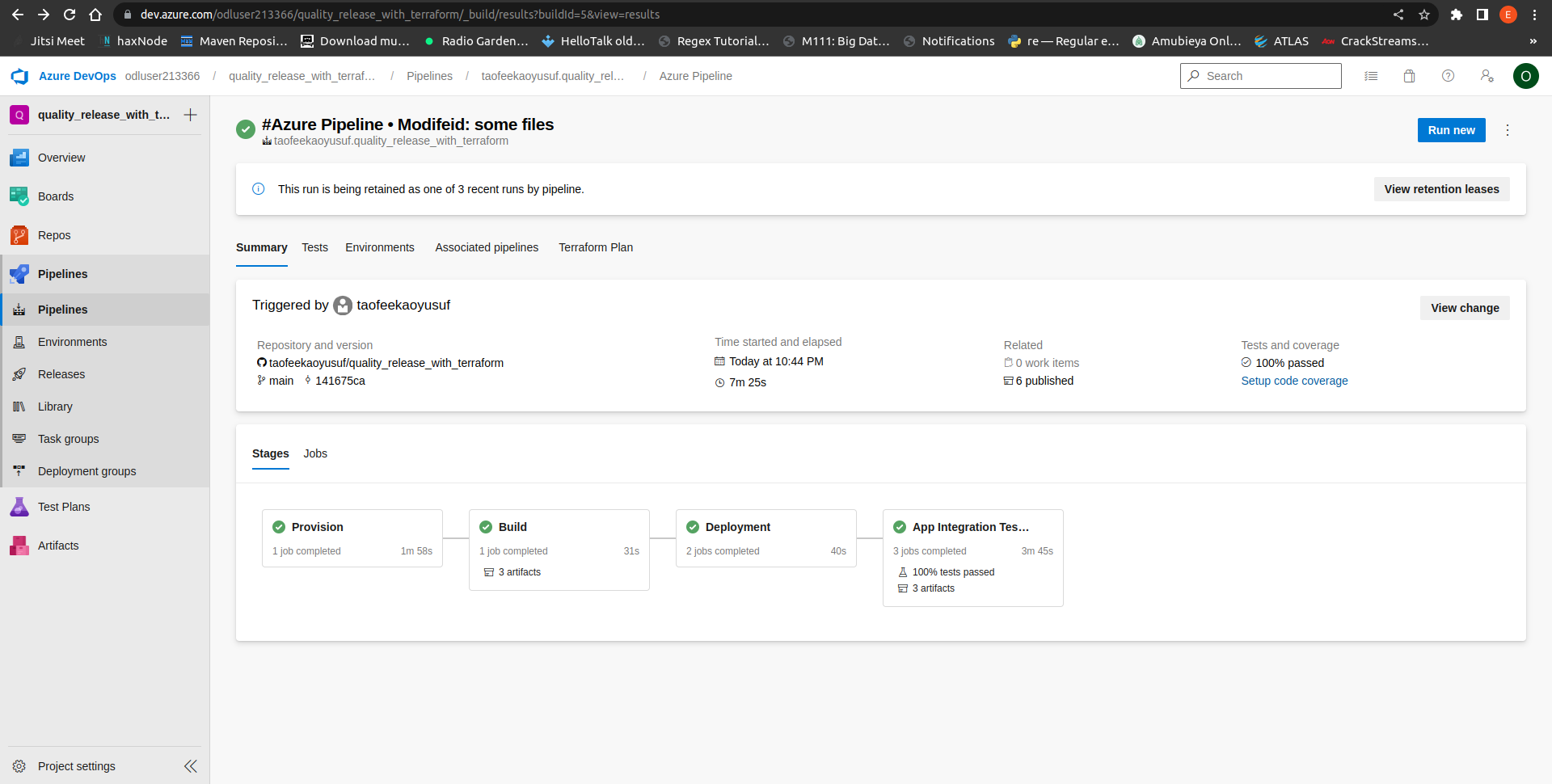
Task: Open the Overview sidebar icon
Action: point(19,158)
